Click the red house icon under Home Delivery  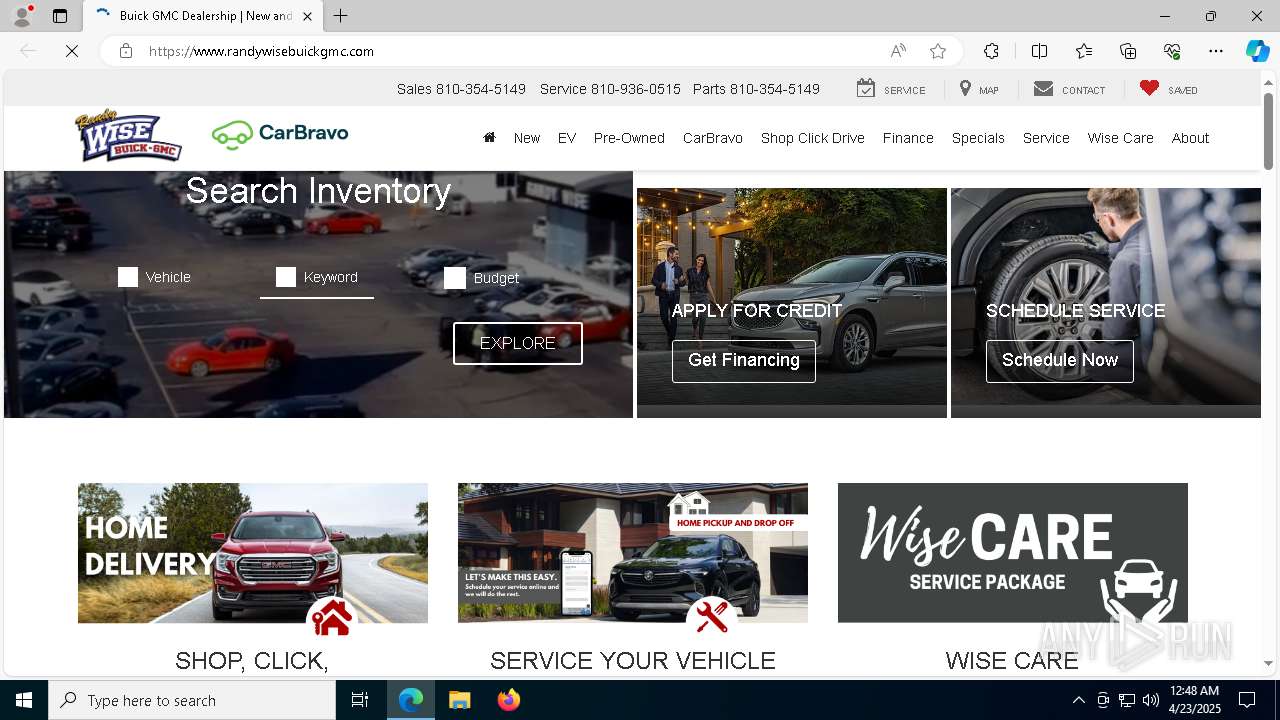[332, 620]
